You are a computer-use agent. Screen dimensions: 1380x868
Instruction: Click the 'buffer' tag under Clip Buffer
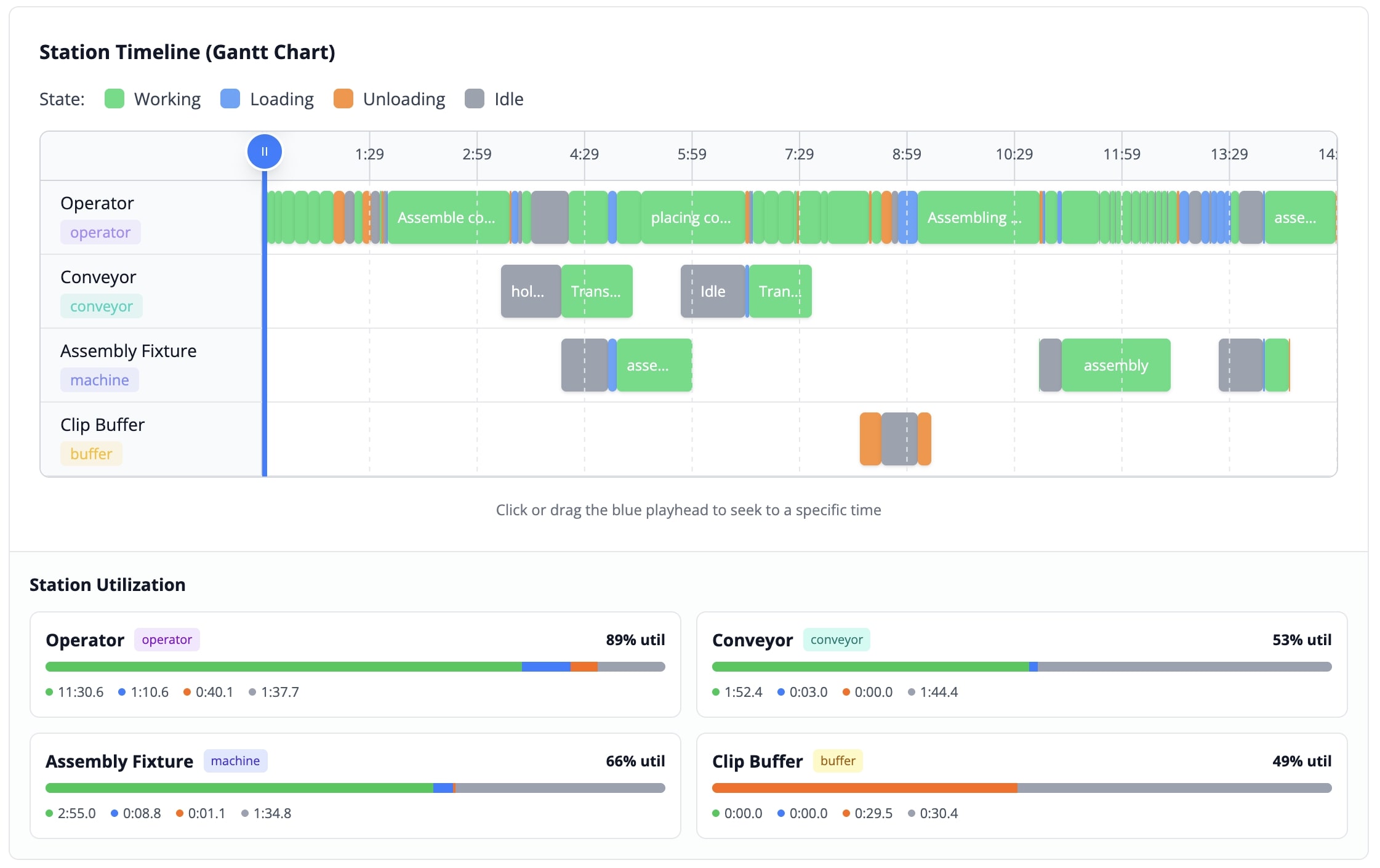click(91, 454)
